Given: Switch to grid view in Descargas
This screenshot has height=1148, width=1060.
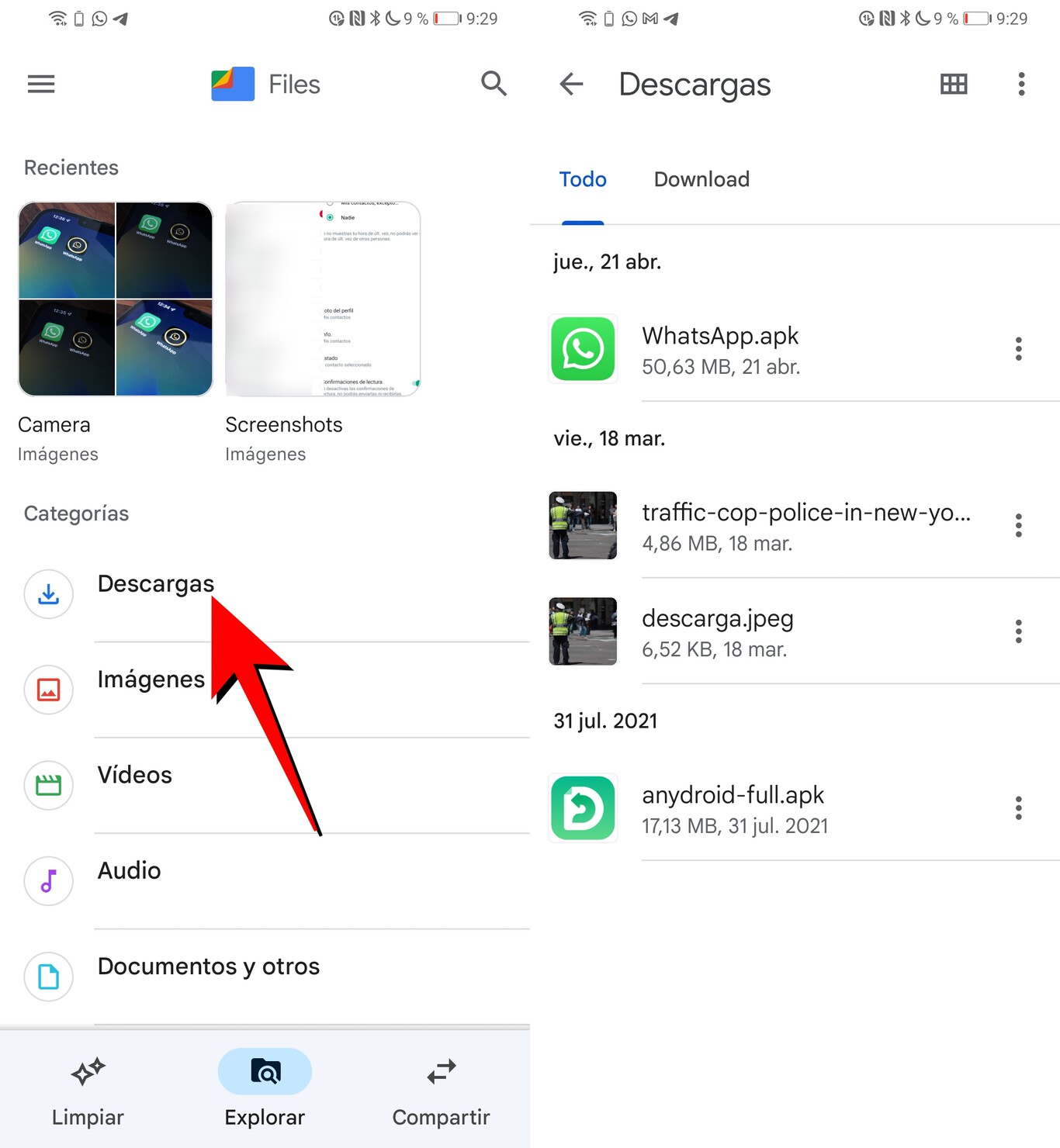Looking at the screenshot, I should tap(954, 84).
